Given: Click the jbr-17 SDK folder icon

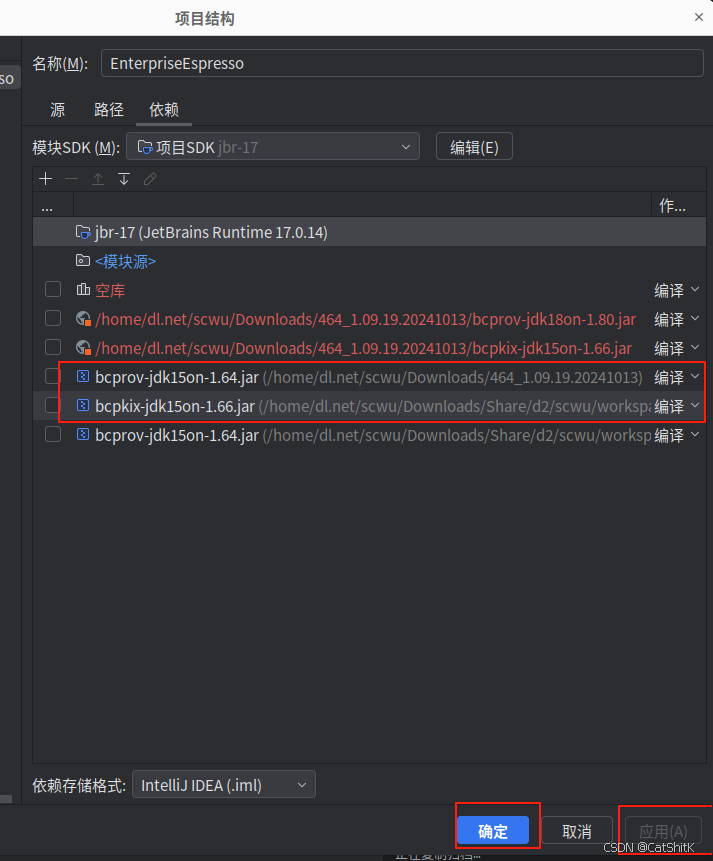Looking at the screenshot, I should point(83,232).
